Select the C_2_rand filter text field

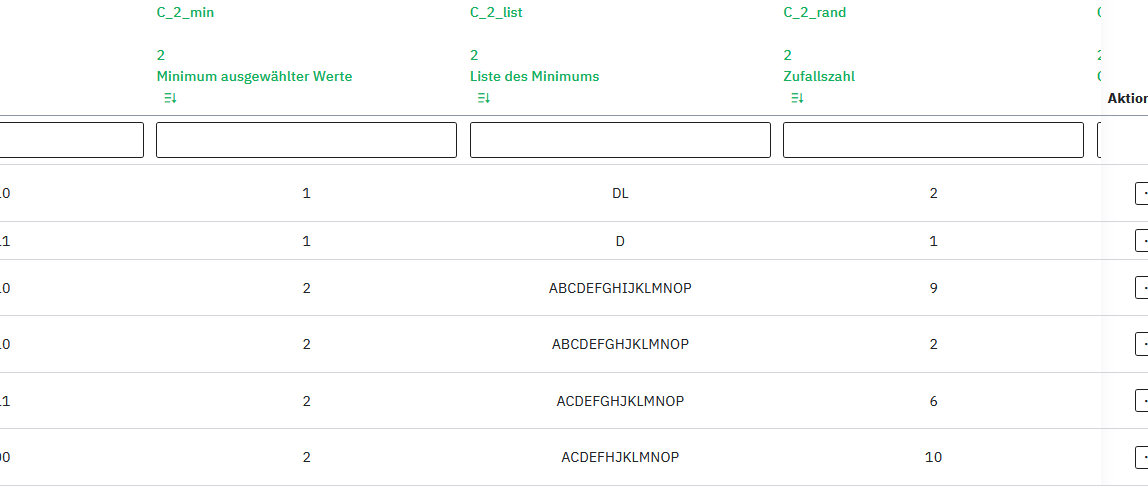pos(933,140)
